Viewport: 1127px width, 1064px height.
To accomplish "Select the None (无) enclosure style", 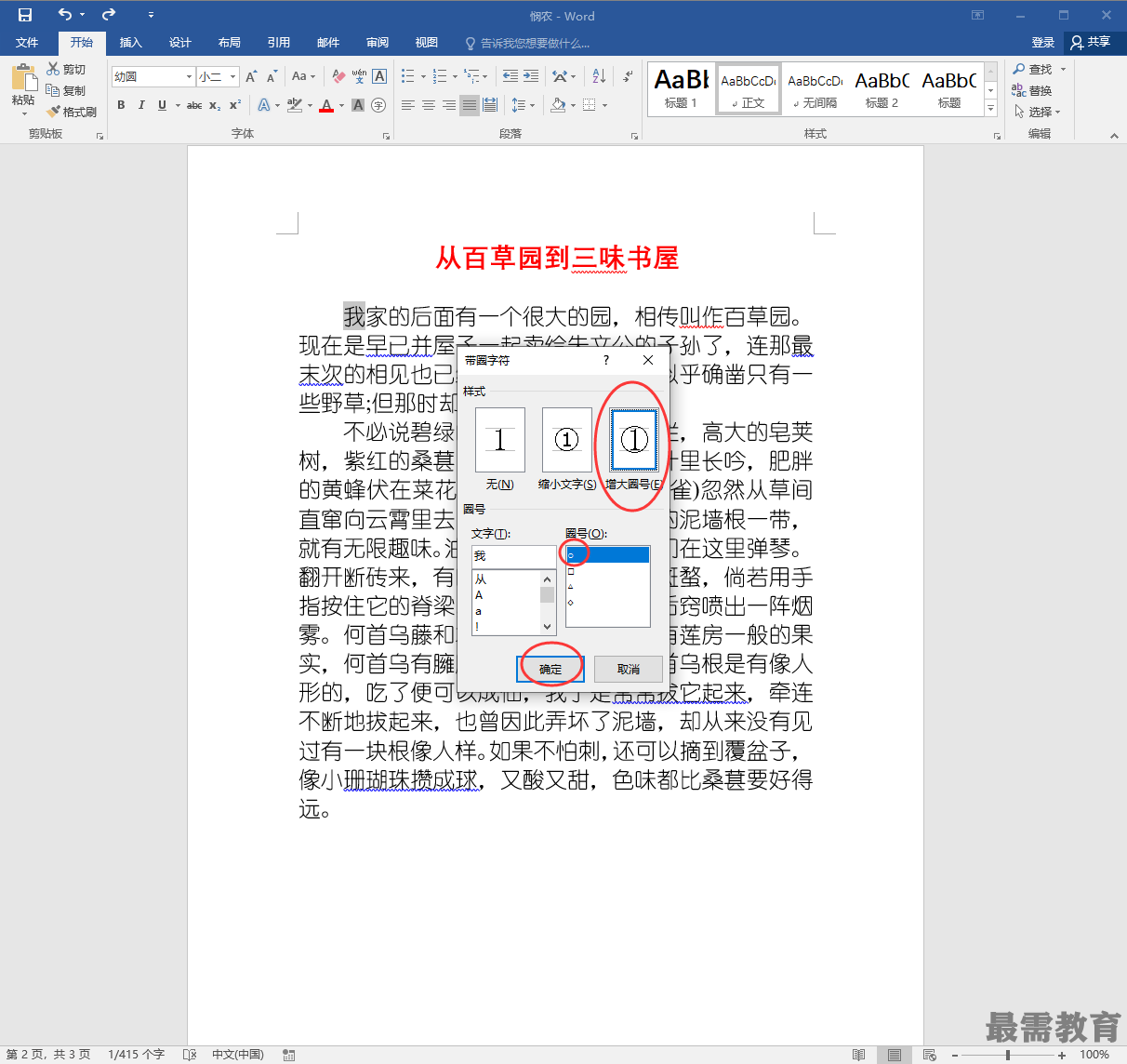I will point(500,440).
